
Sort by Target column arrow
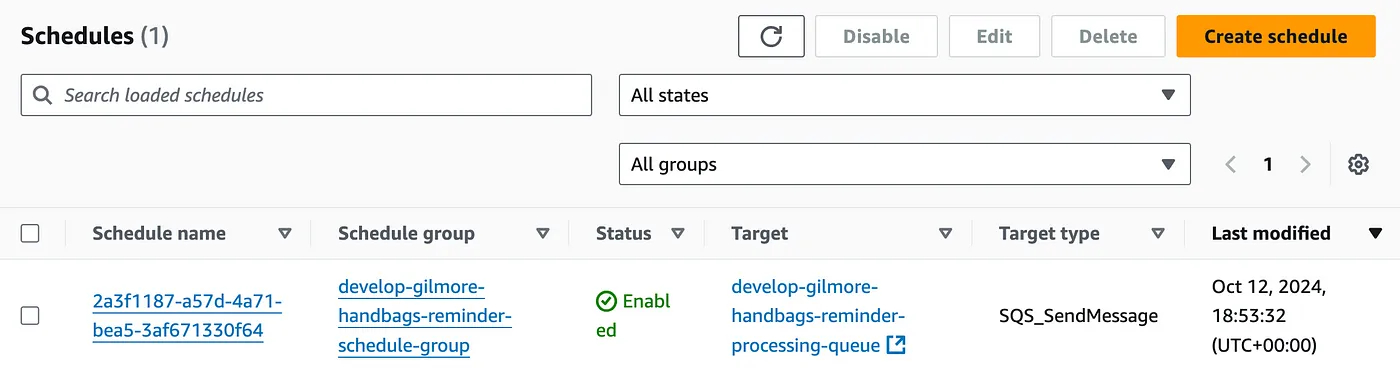945,234
